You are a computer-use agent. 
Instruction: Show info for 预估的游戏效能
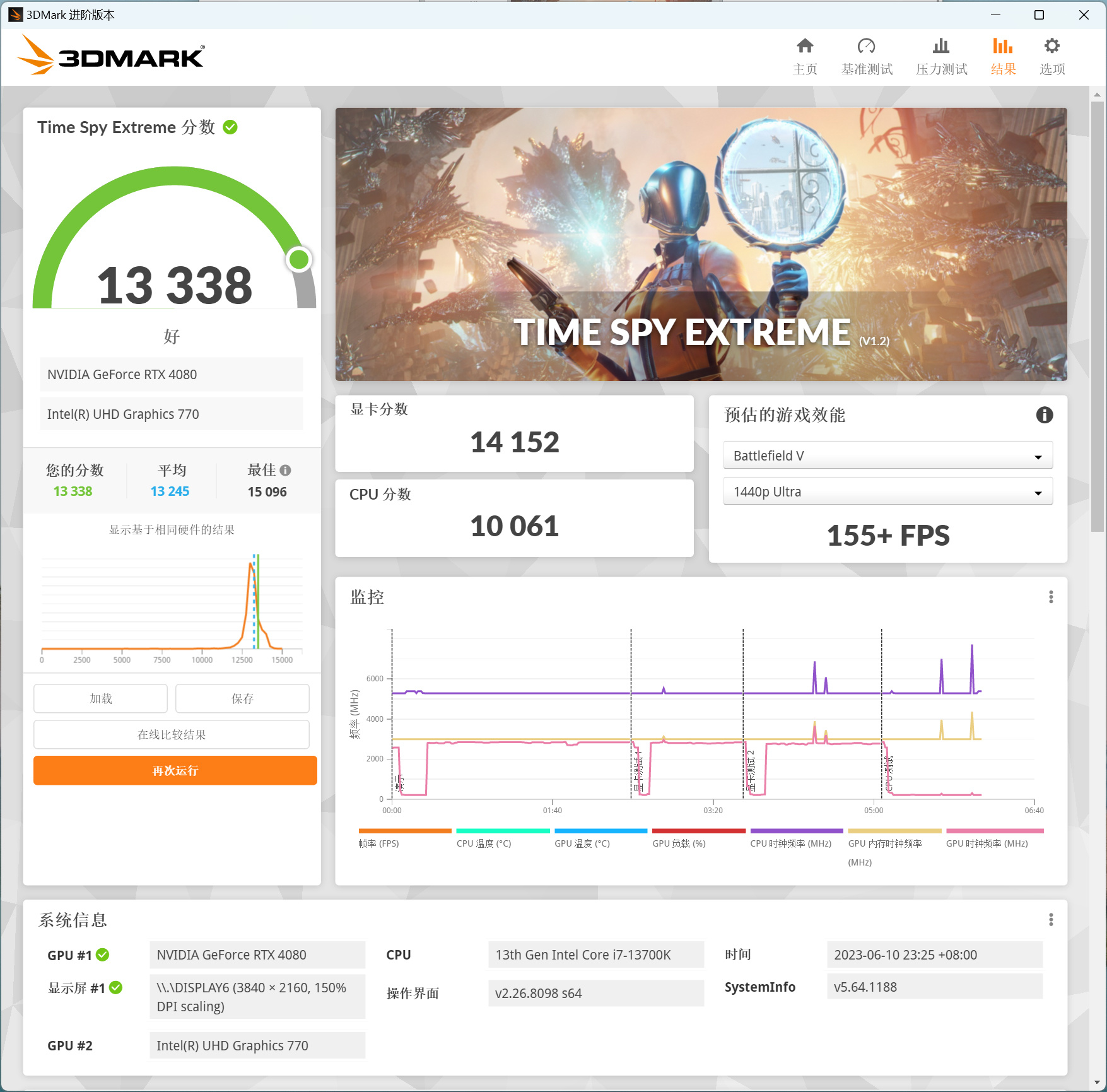1045,415
